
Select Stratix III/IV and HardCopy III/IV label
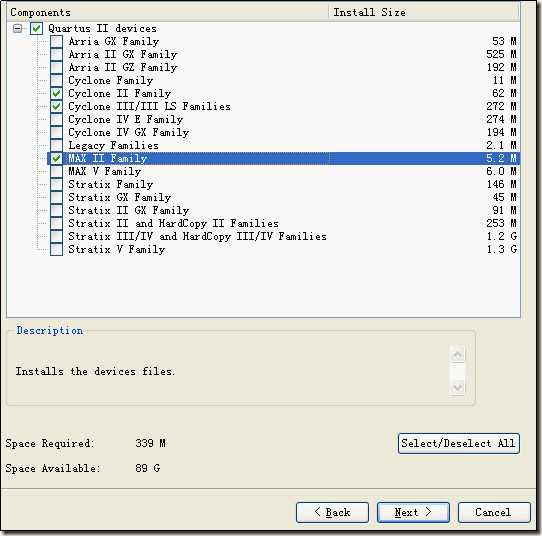pos(197,237)
